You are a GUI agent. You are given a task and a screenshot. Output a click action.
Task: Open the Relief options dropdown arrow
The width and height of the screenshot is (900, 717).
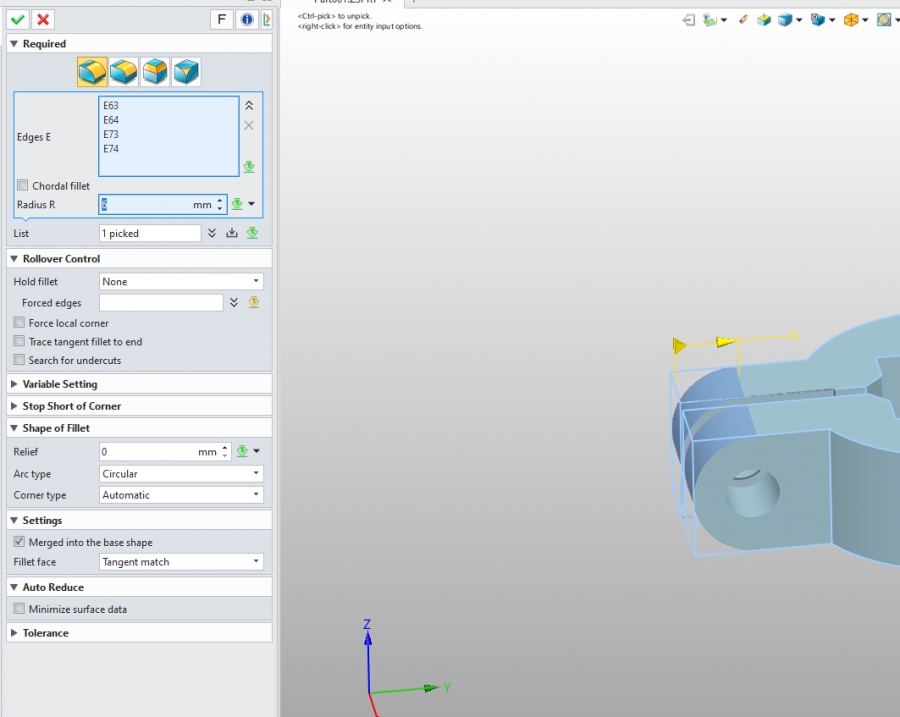[257, 451]
